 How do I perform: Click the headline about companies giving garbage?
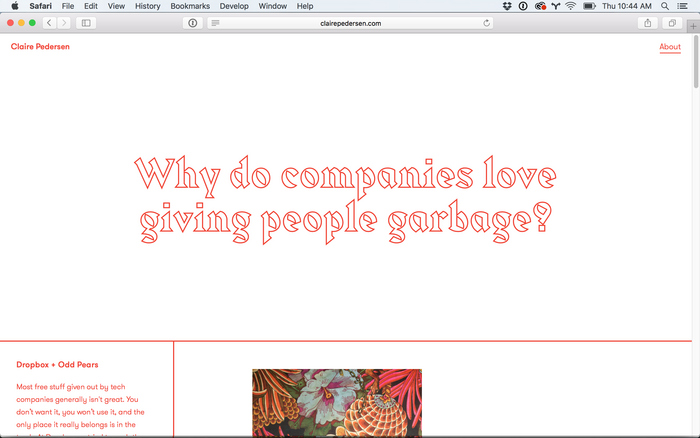click(346, 199)
